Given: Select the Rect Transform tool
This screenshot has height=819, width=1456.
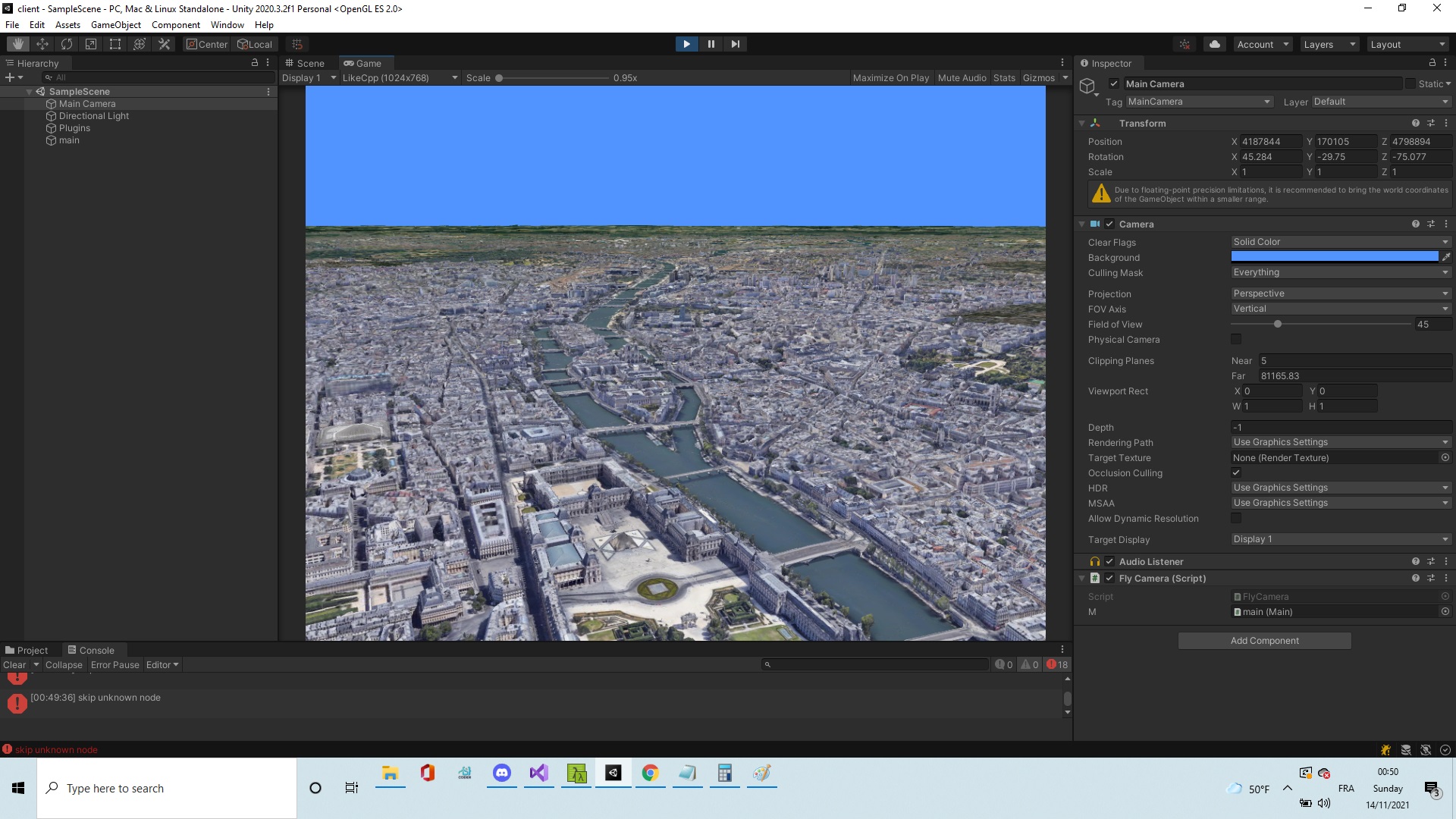Looking at the screenshot, I should pyautogui.click(x=115, y=44).
